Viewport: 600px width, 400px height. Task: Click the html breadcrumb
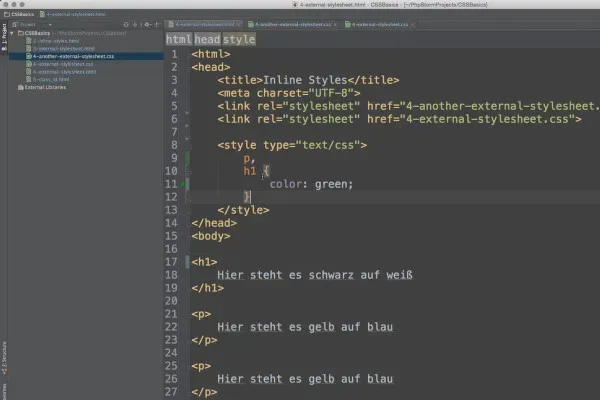point(178,39)
